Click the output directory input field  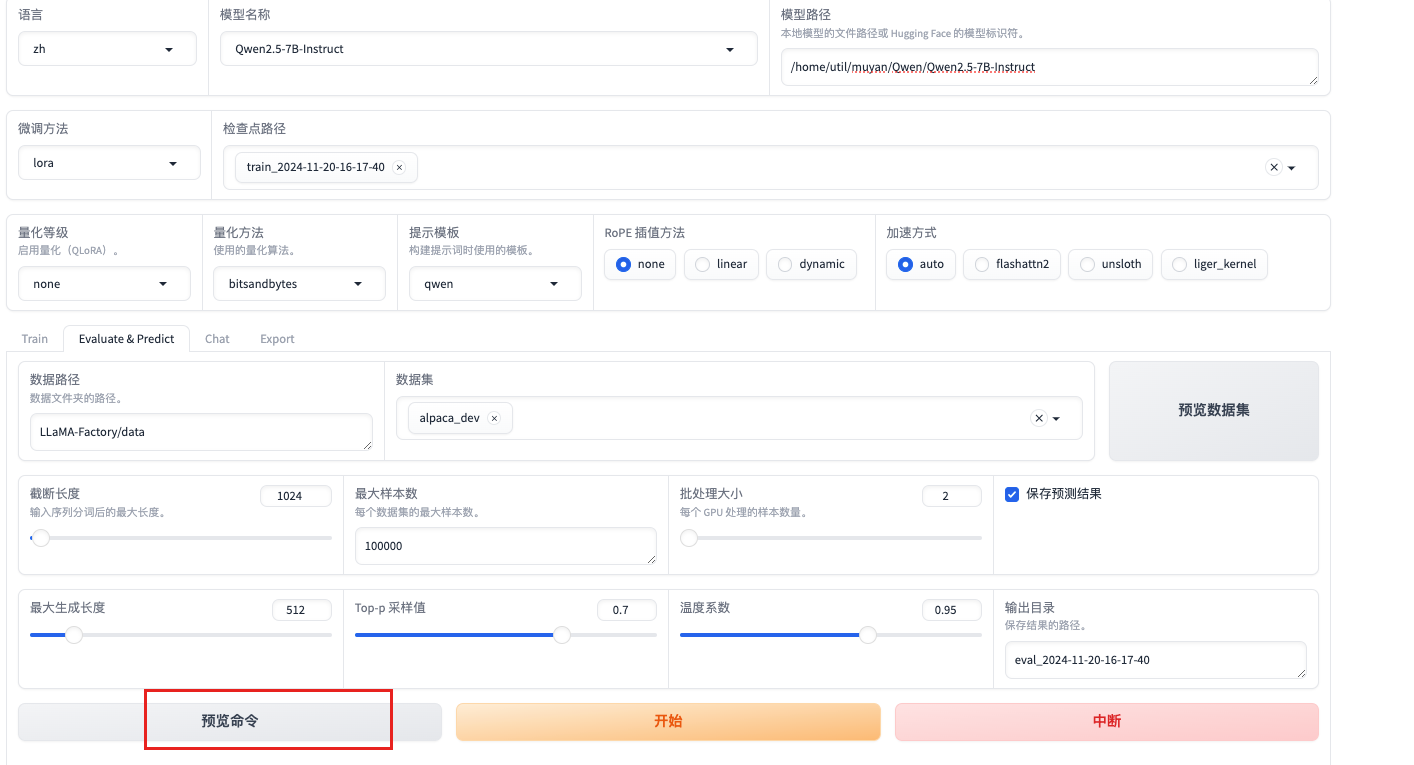point(1154,660)
